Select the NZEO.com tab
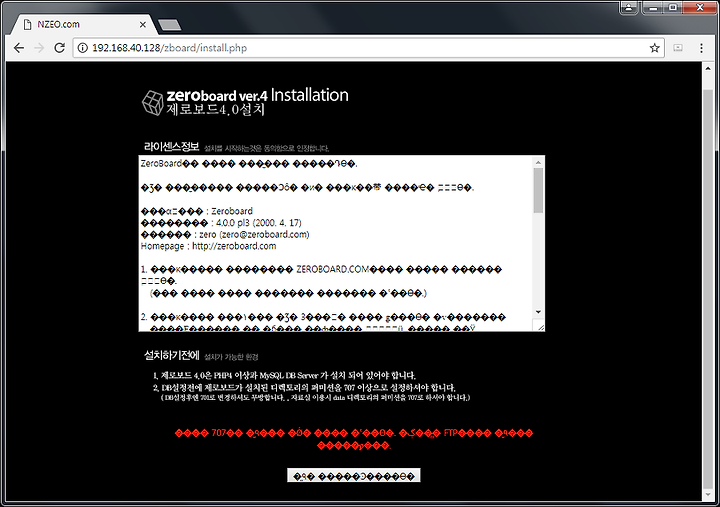The image size is (720, 507). tap(83, 24)
